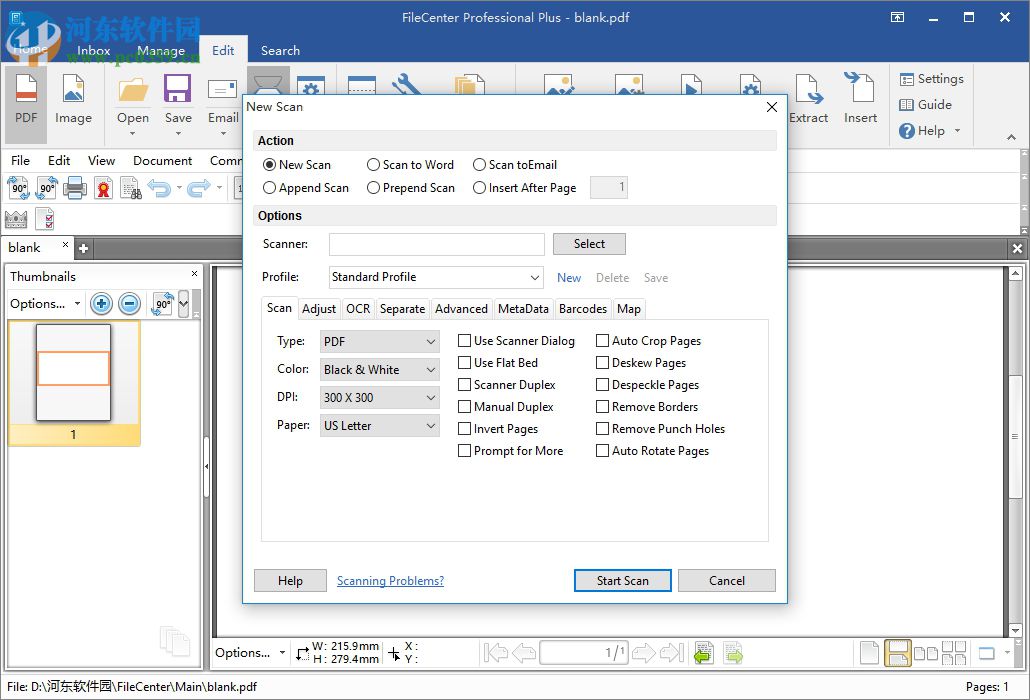Select the Scan to Word radio button
The image size is (1030, 700).
tap(374, 165)
